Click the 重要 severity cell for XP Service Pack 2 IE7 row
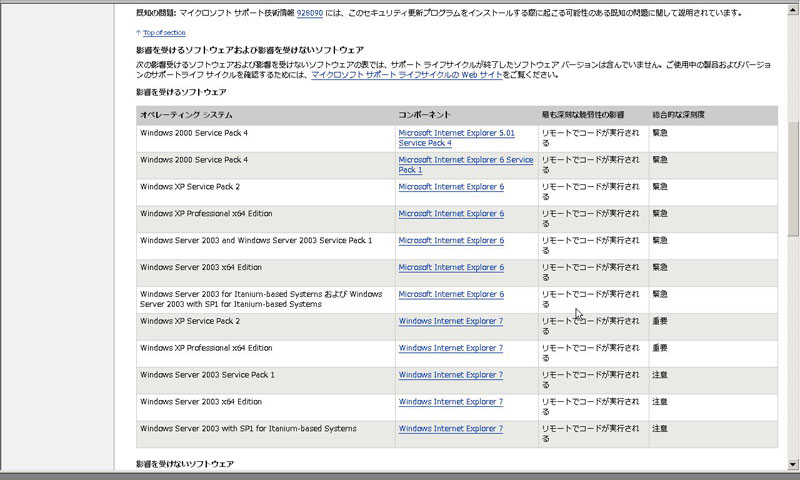This screenshot has height=480, width=800. [713, 327]
